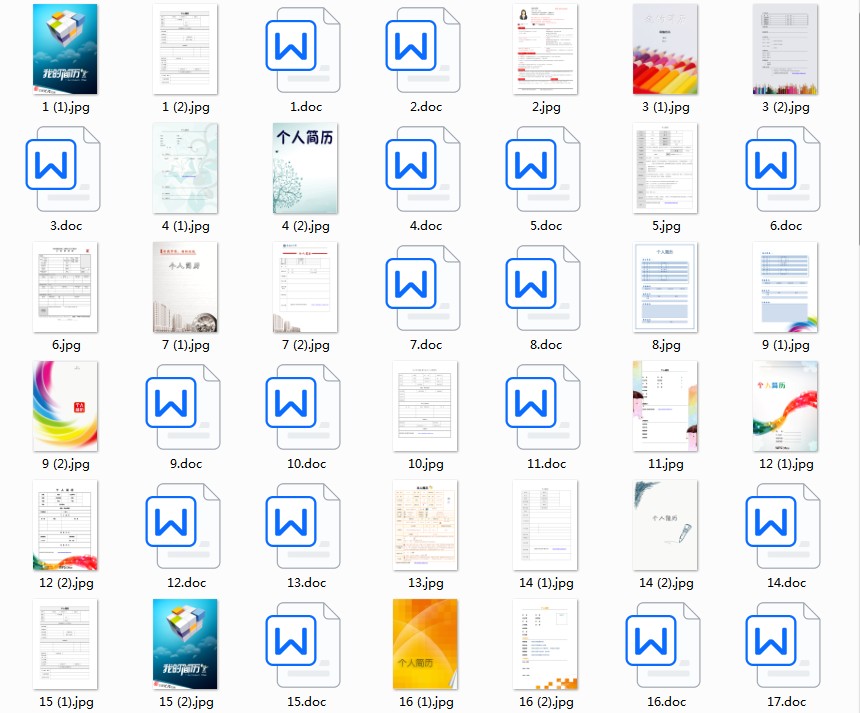Select the 12 (1).jpg colorful wave thumbnail
This screenshot has height=713, width=860.
(x=785, y=406)
